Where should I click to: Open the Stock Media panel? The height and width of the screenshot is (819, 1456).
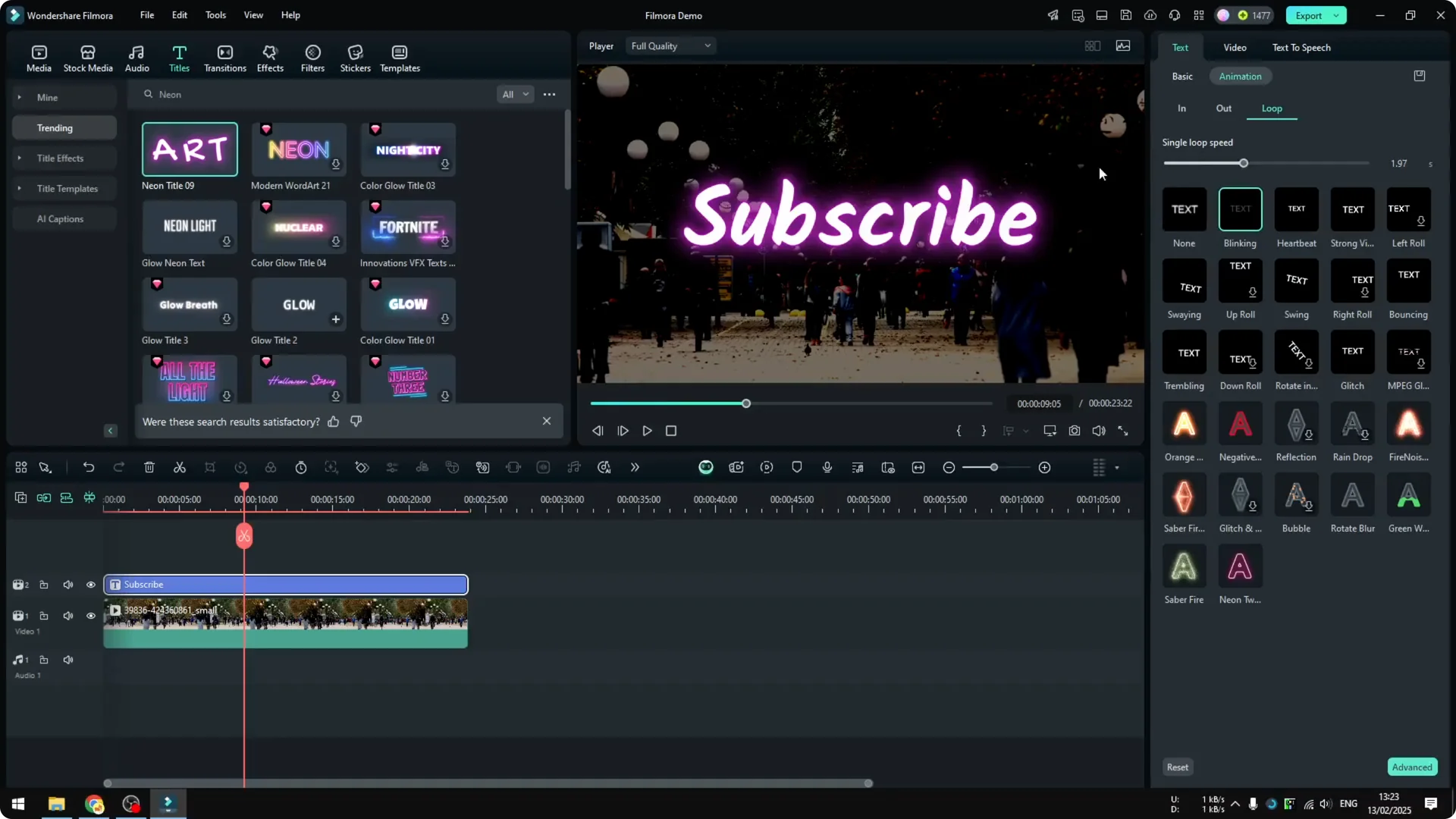point(87,57)
